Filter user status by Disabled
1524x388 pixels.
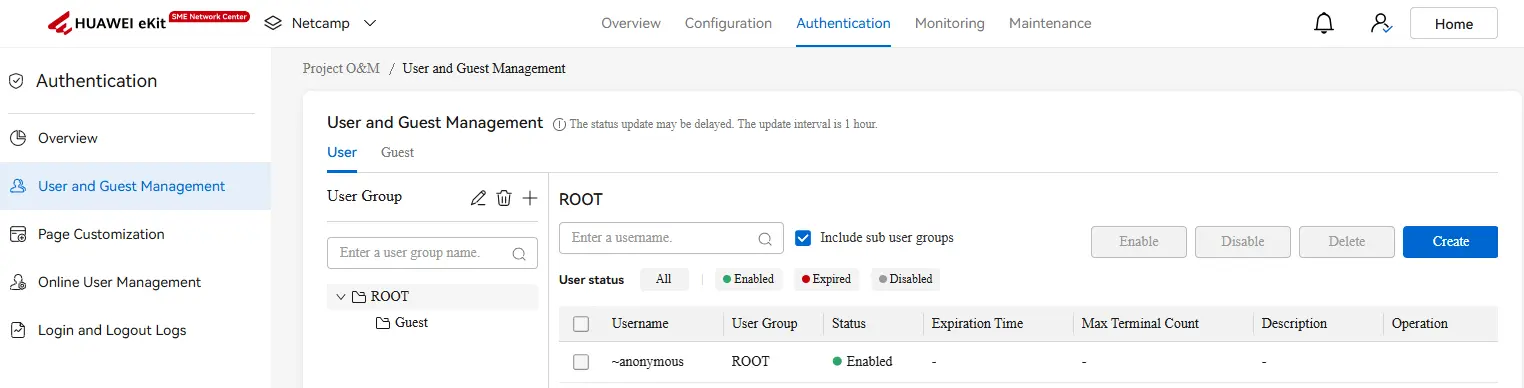point(905,279)
